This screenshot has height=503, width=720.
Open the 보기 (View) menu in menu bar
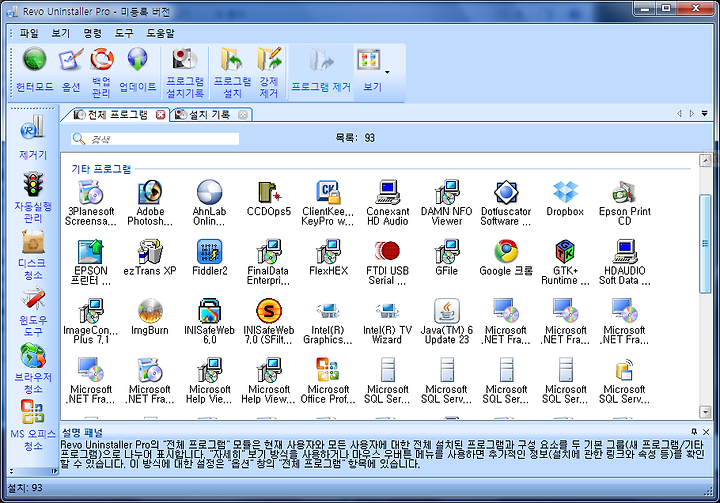click(x=61, y=33)
